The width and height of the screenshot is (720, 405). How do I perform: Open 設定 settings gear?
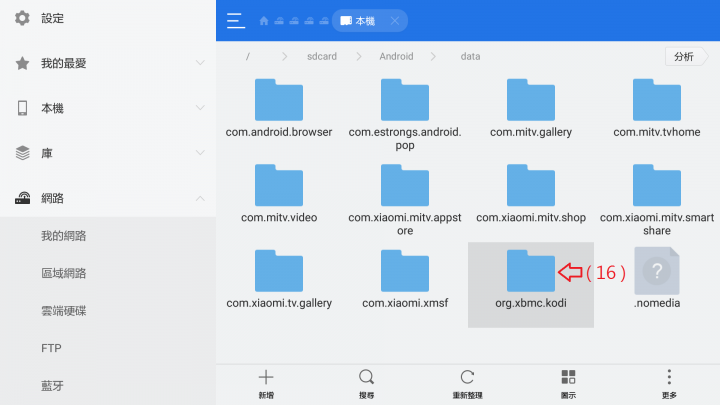pyautogui.click(x=22, y=18)
